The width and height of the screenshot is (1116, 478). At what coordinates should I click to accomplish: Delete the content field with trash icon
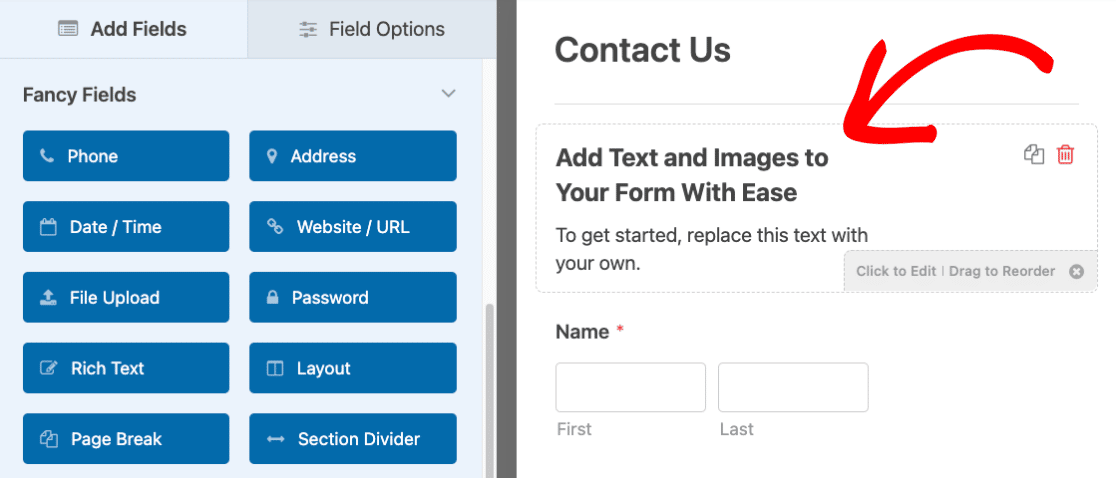pos(1066,155)
